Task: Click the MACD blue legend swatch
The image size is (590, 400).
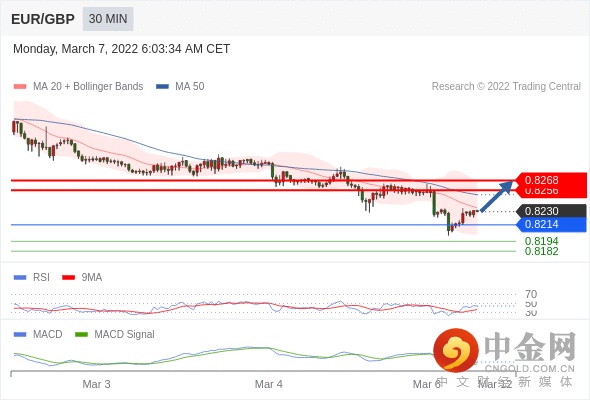Action: [x=20, y=335]
